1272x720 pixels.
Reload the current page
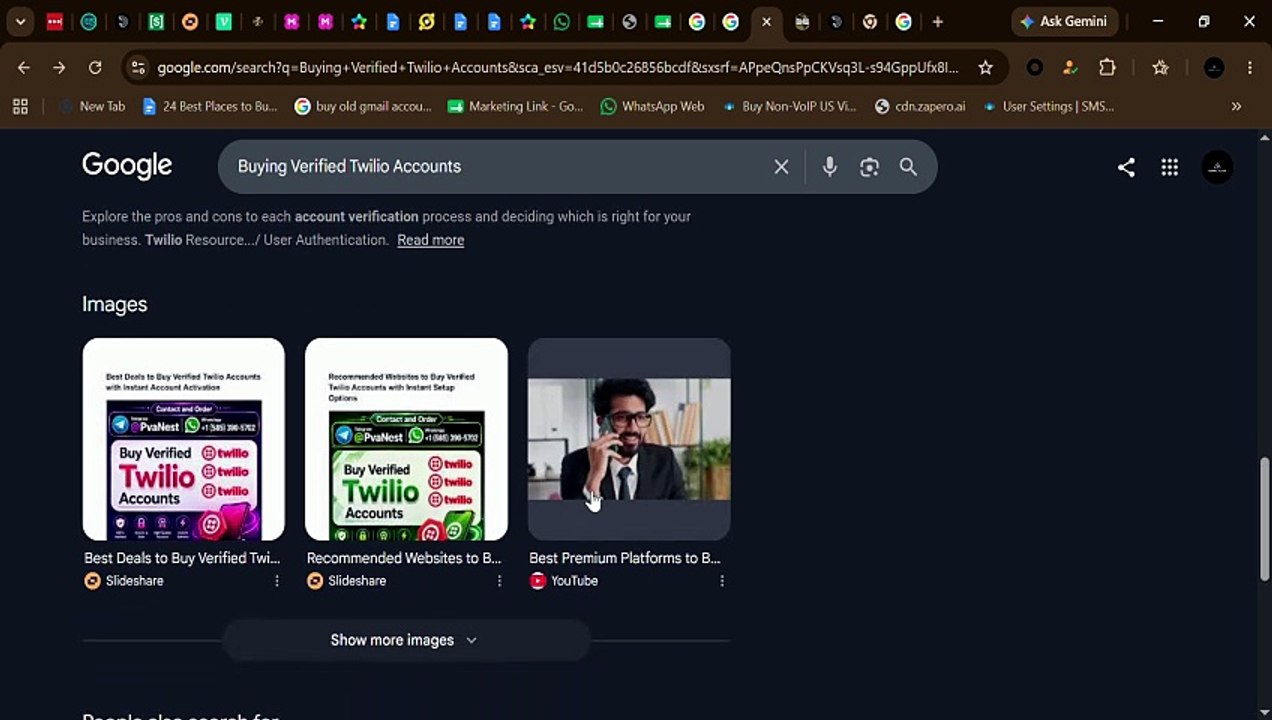95,68
